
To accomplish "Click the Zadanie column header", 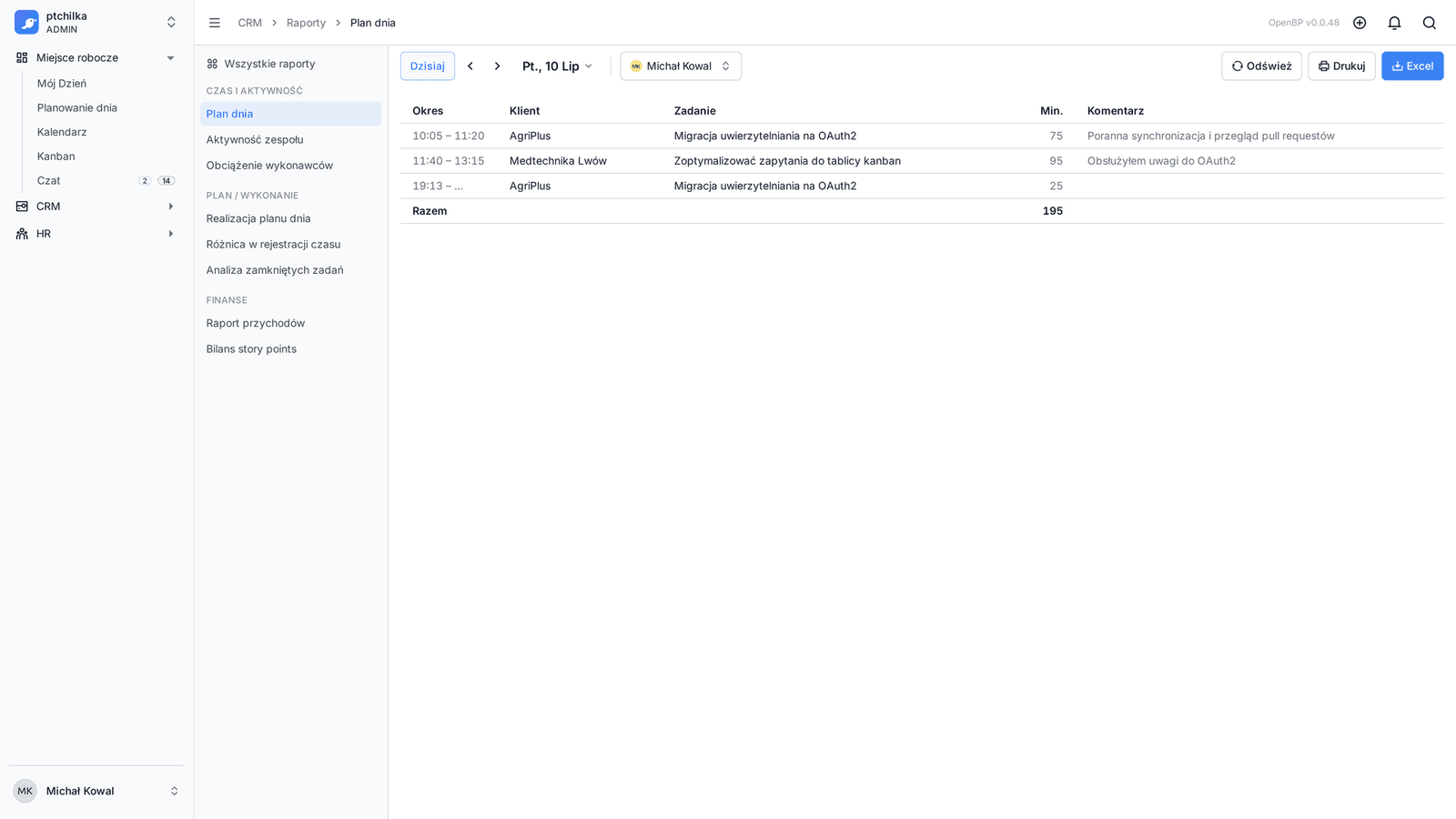I will tap(695, 111).
